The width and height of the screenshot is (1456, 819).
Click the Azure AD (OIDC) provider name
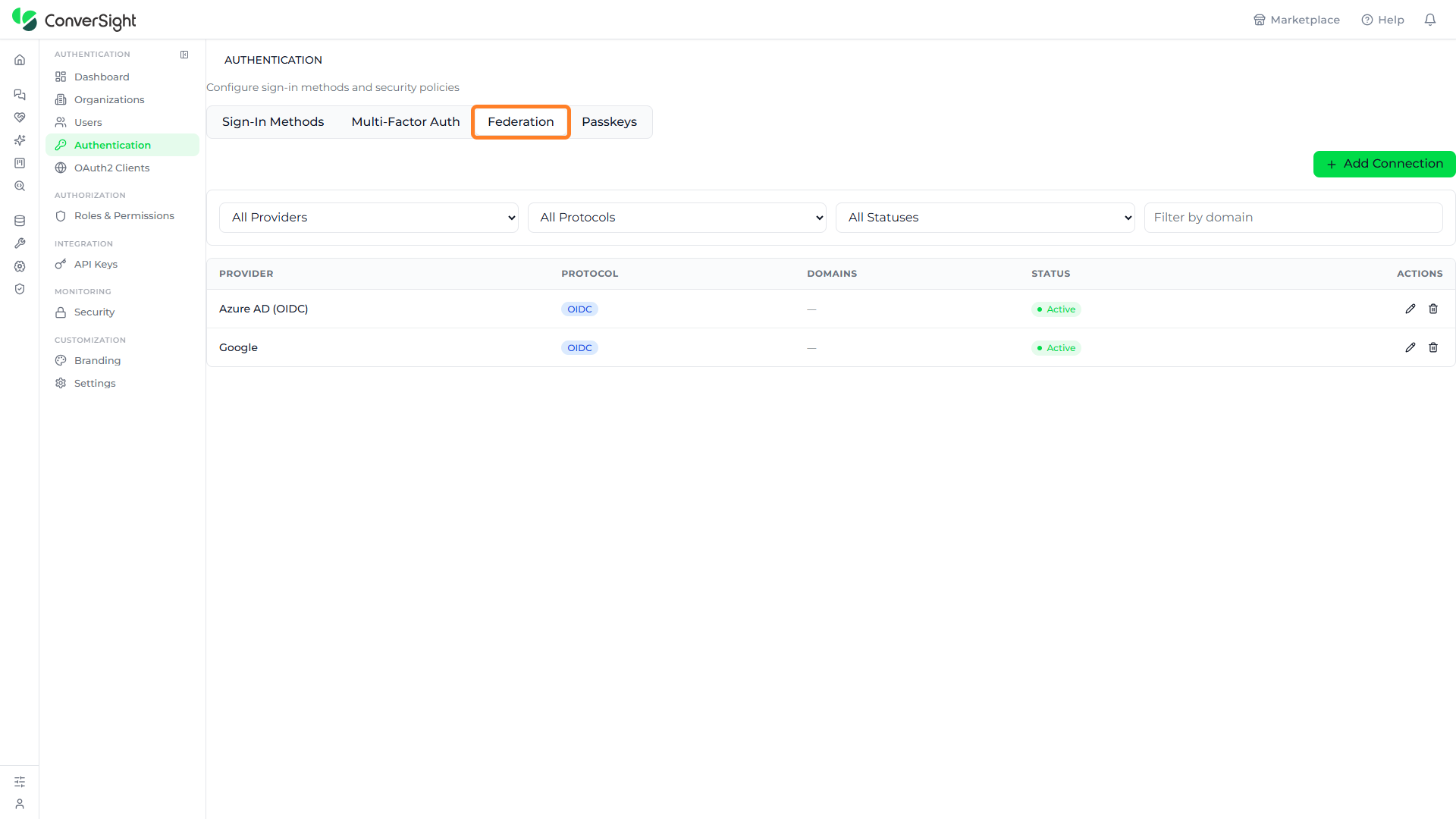point(263,309)
